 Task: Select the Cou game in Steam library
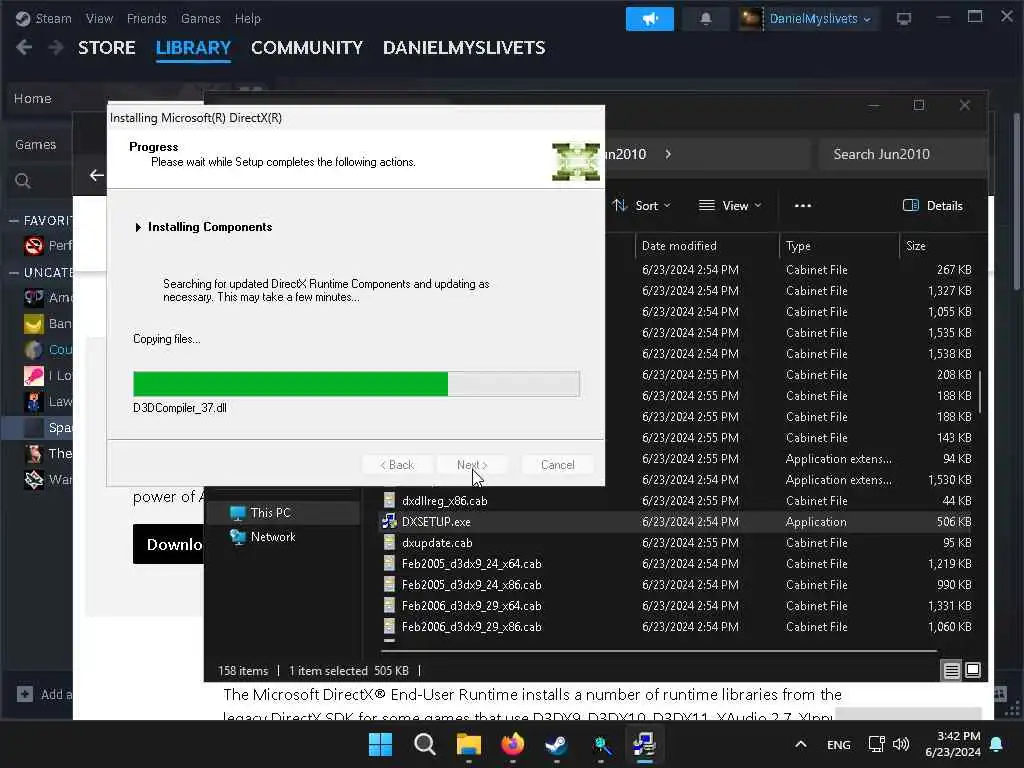click(x=49, y=349)
